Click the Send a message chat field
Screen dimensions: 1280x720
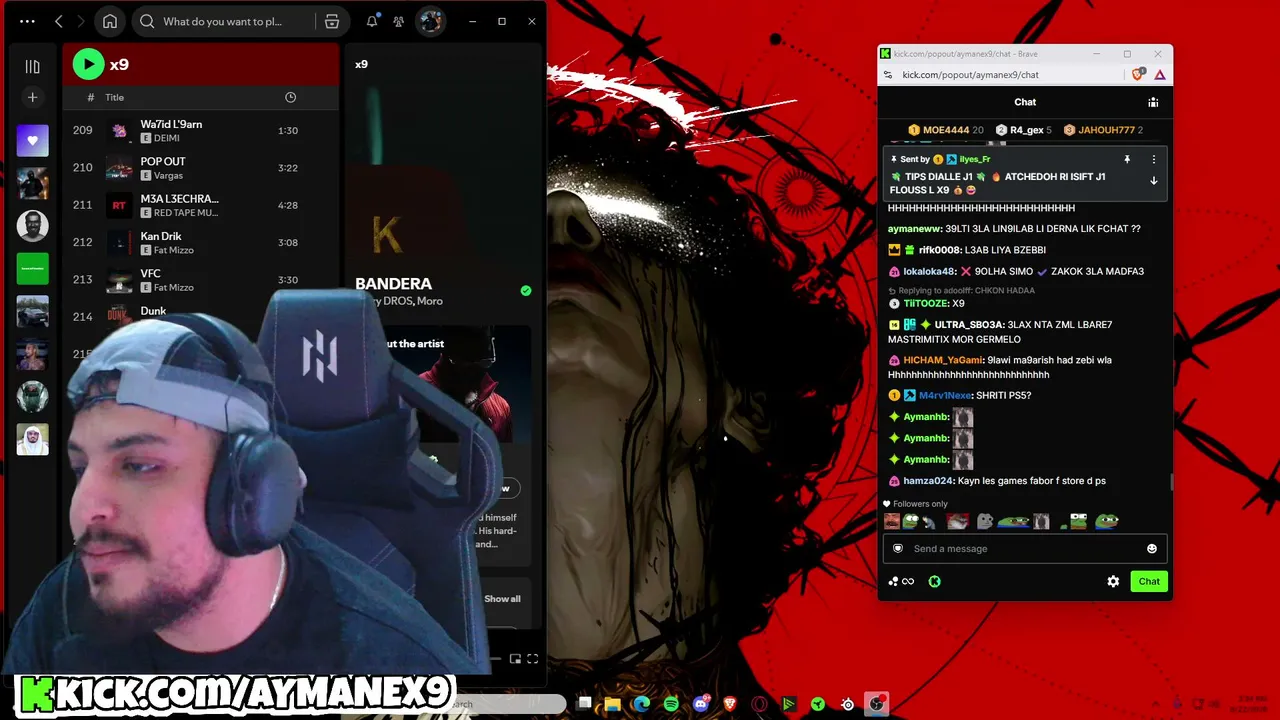[1024, 548]
